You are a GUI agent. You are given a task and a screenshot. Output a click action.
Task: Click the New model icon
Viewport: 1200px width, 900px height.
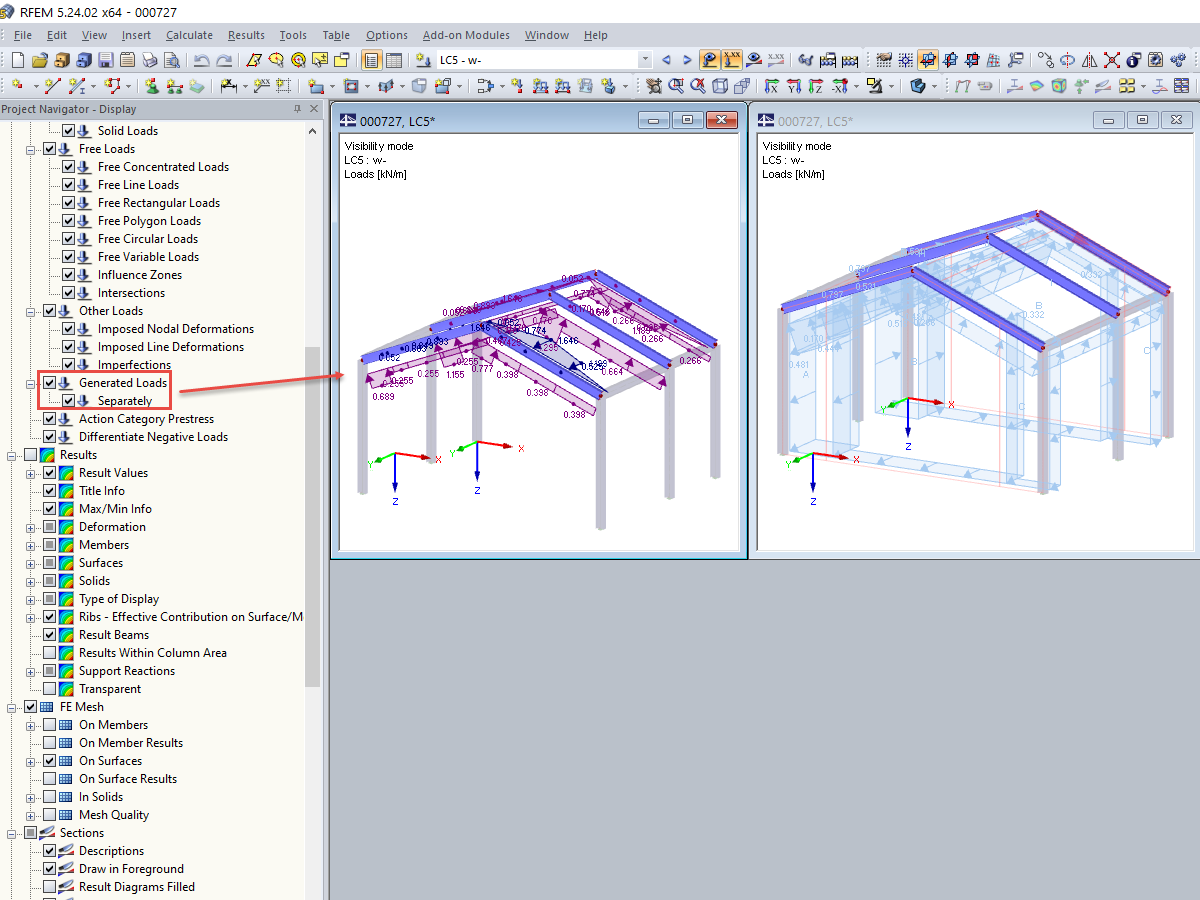[17, 60]
